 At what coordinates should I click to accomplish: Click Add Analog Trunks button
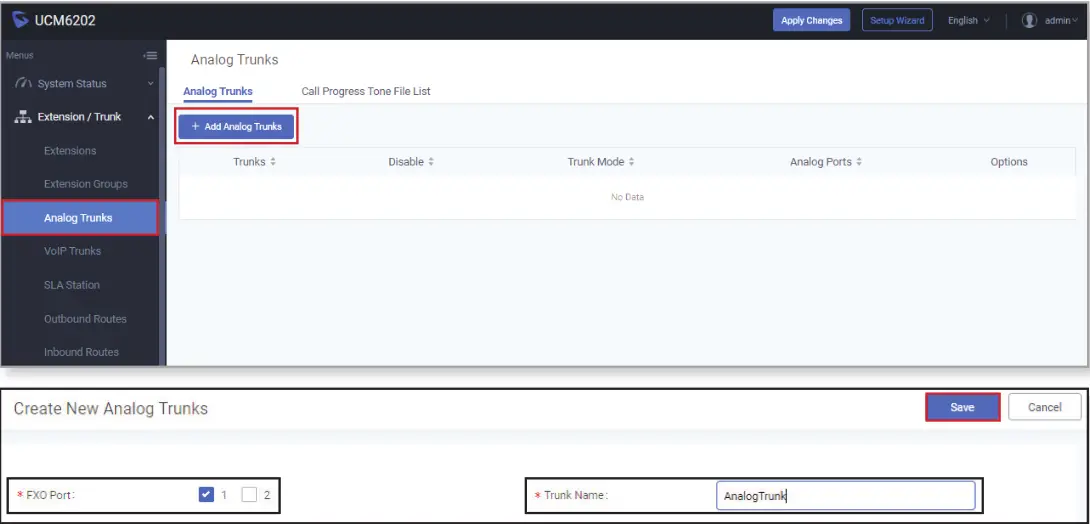[236, 126]
